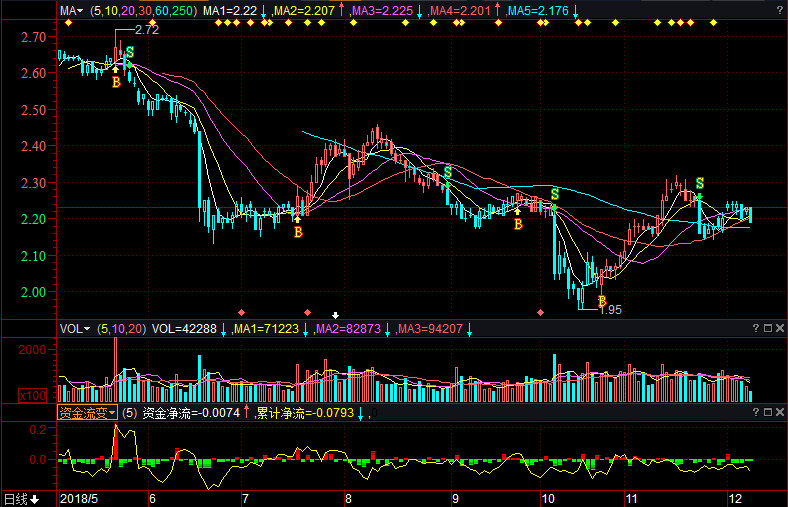The height and width of the screenshot is (507, 788).
Task: Click the 2018/5 date label on the time axis
Action: tap(79, 498)
